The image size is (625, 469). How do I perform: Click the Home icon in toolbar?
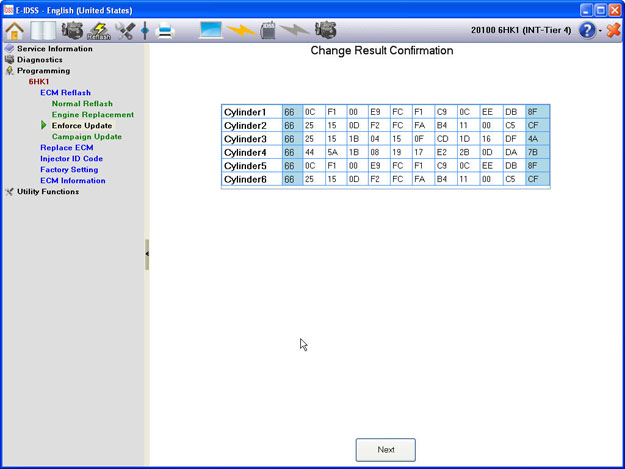(x=14, y=31)
